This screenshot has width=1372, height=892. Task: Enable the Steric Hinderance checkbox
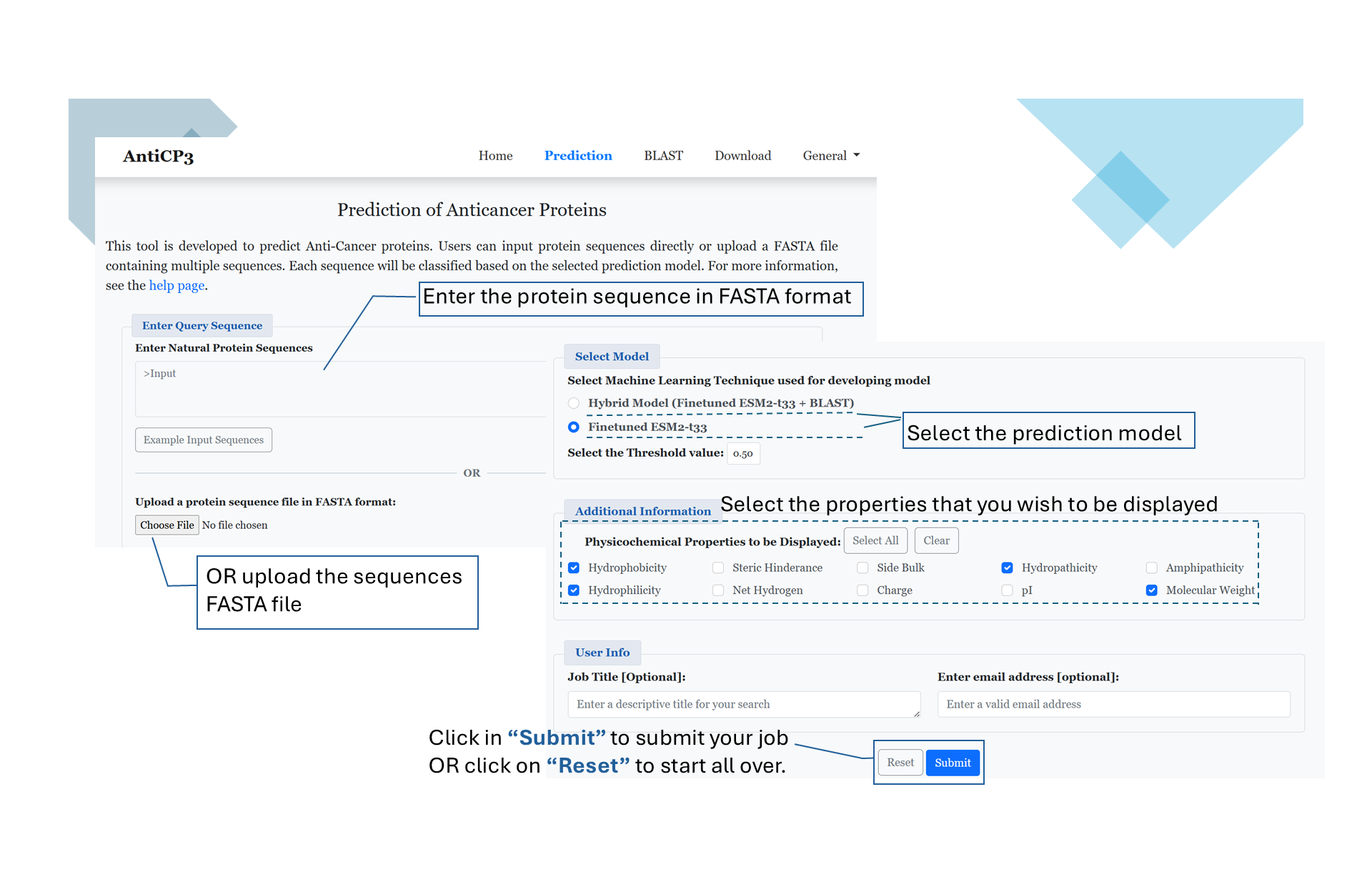[x=718, y=568]
